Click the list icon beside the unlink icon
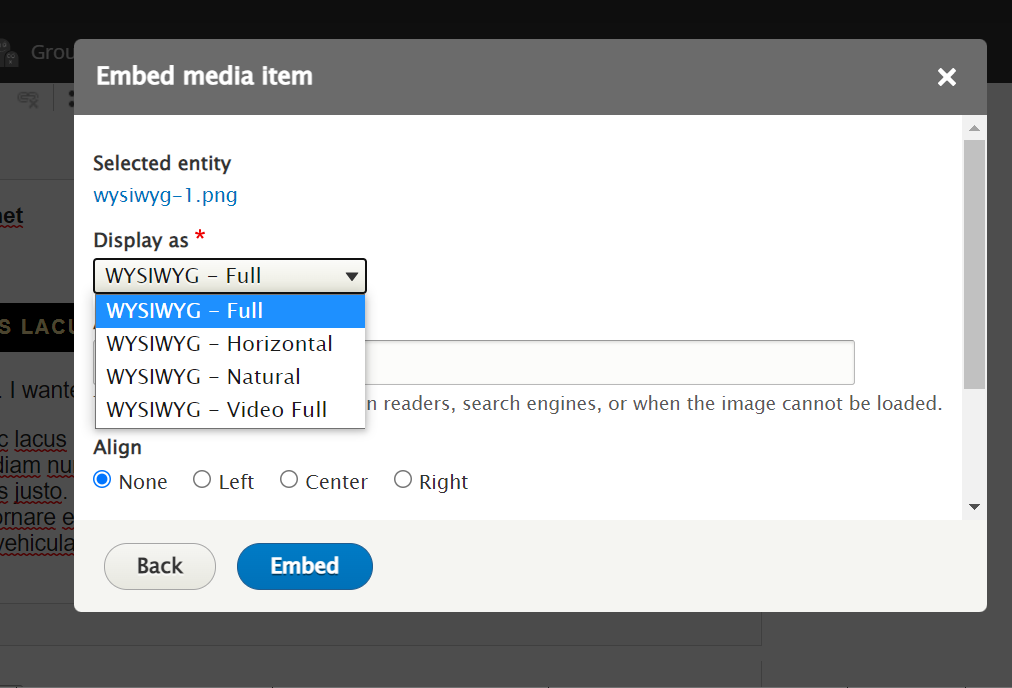1012x688 pixels. click(x=70, y=98)
